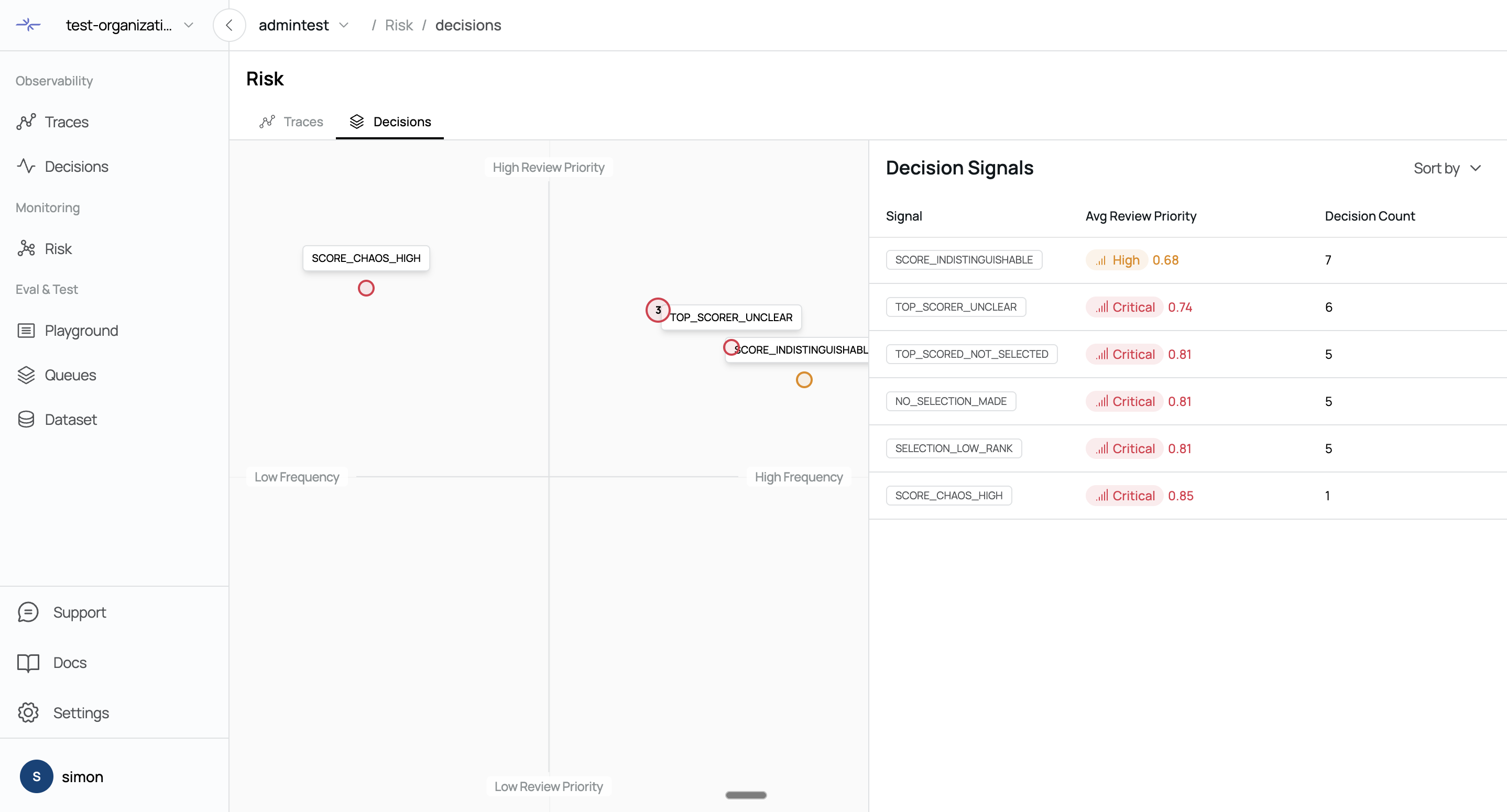Click the cluster bubble labeled 3
Viewport: 1507px width, 812px height.
[x=658, y=310]
